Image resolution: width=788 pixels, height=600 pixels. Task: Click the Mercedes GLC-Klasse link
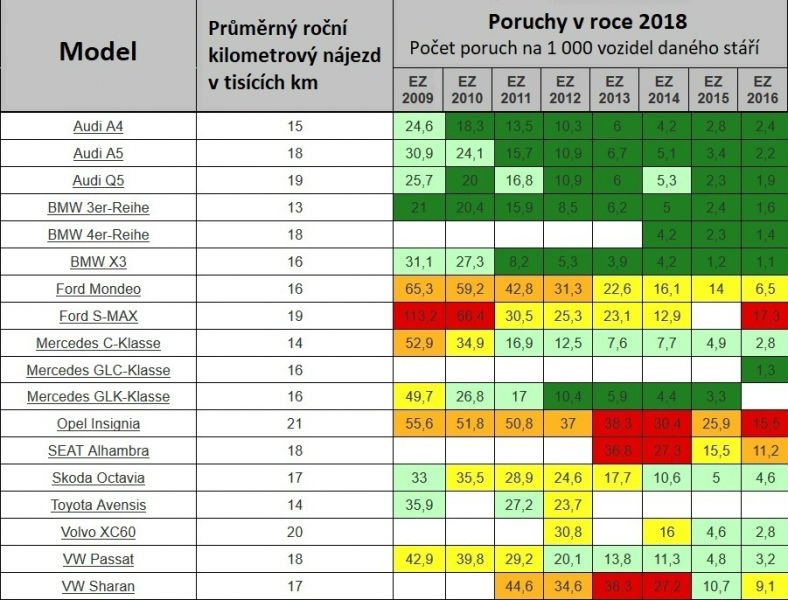point(98,370)
